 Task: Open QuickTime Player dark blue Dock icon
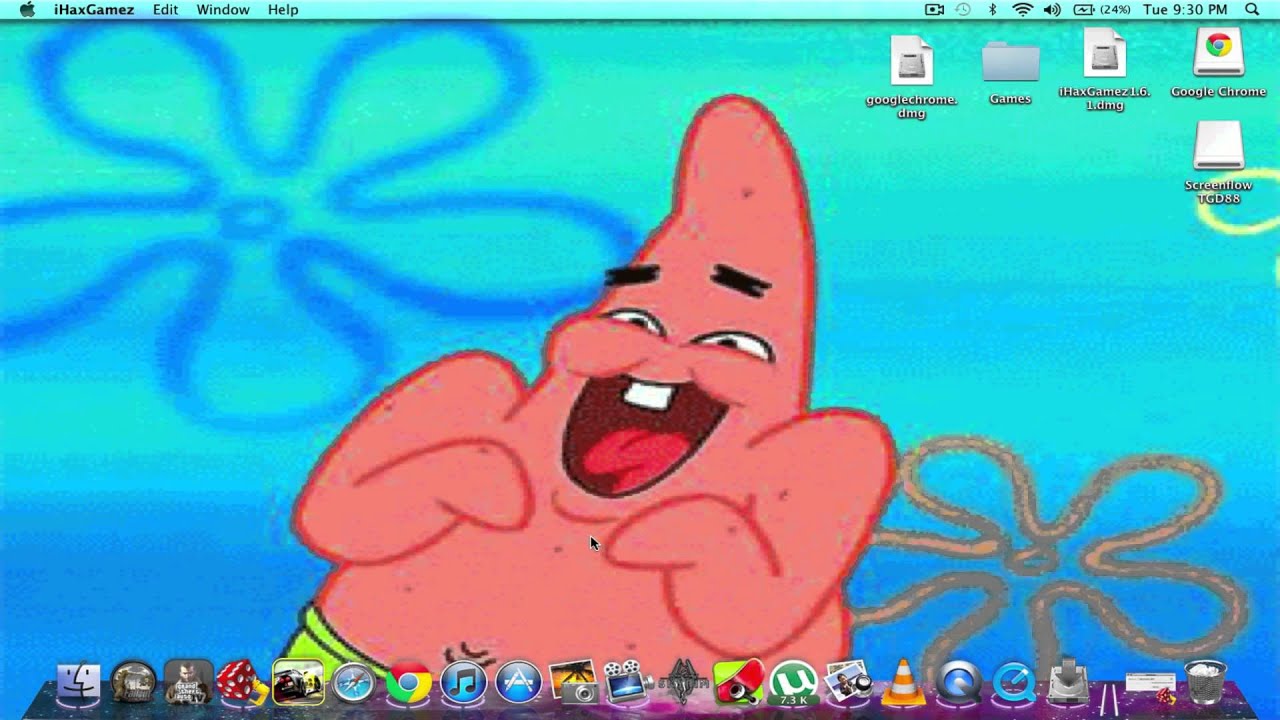[x=959, y=683]
